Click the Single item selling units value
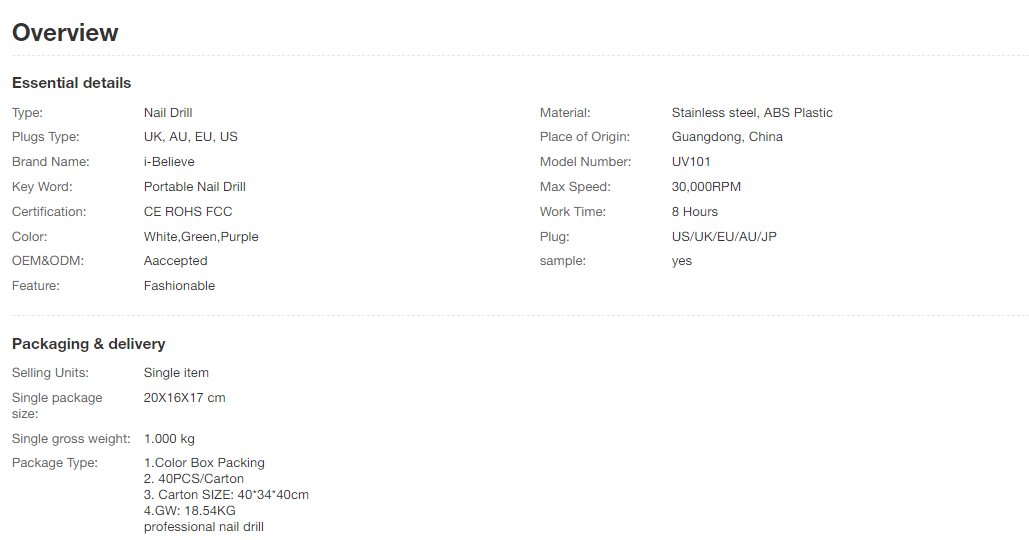1029x540 pixels. pos(177,373)
